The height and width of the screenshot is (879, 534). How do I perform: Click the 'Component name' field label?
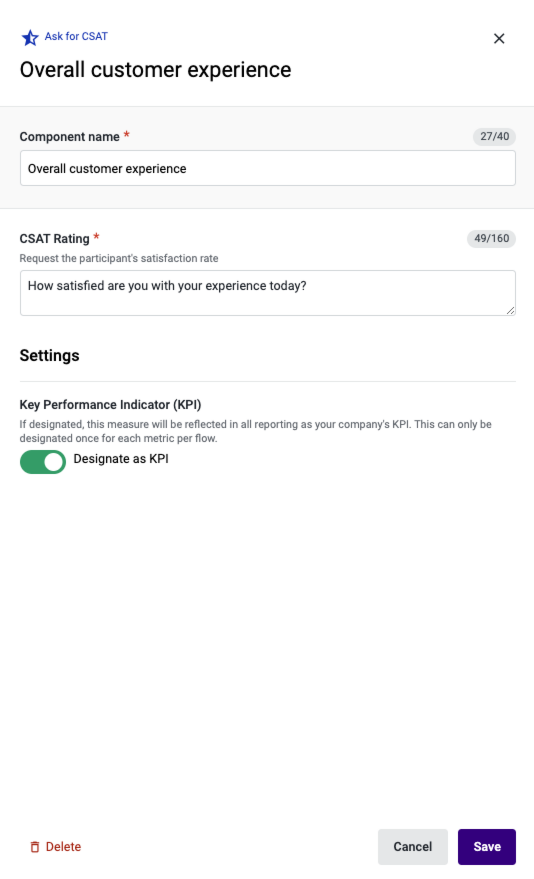69,137
